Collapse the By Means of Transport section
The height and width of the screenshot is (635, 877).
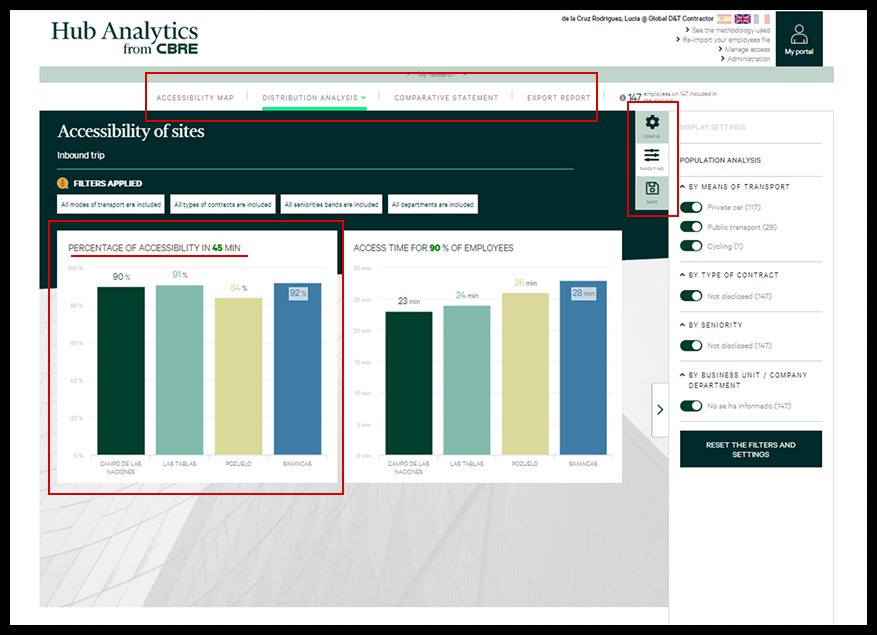click(x=682, y=186)
